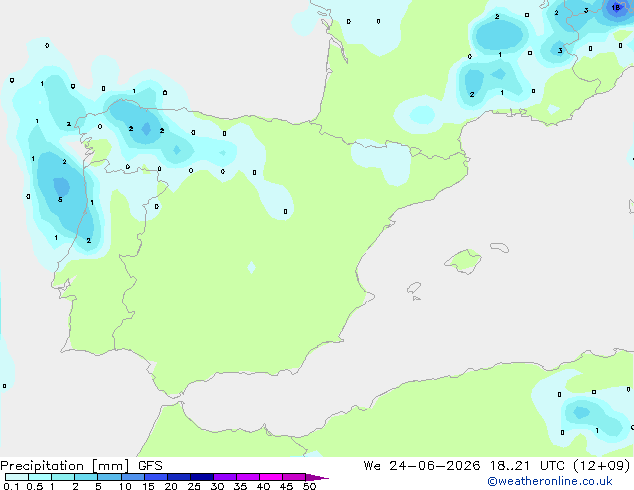
Task: Select the 40–45 mm magenta legend swatch
Action: point(271,477)
